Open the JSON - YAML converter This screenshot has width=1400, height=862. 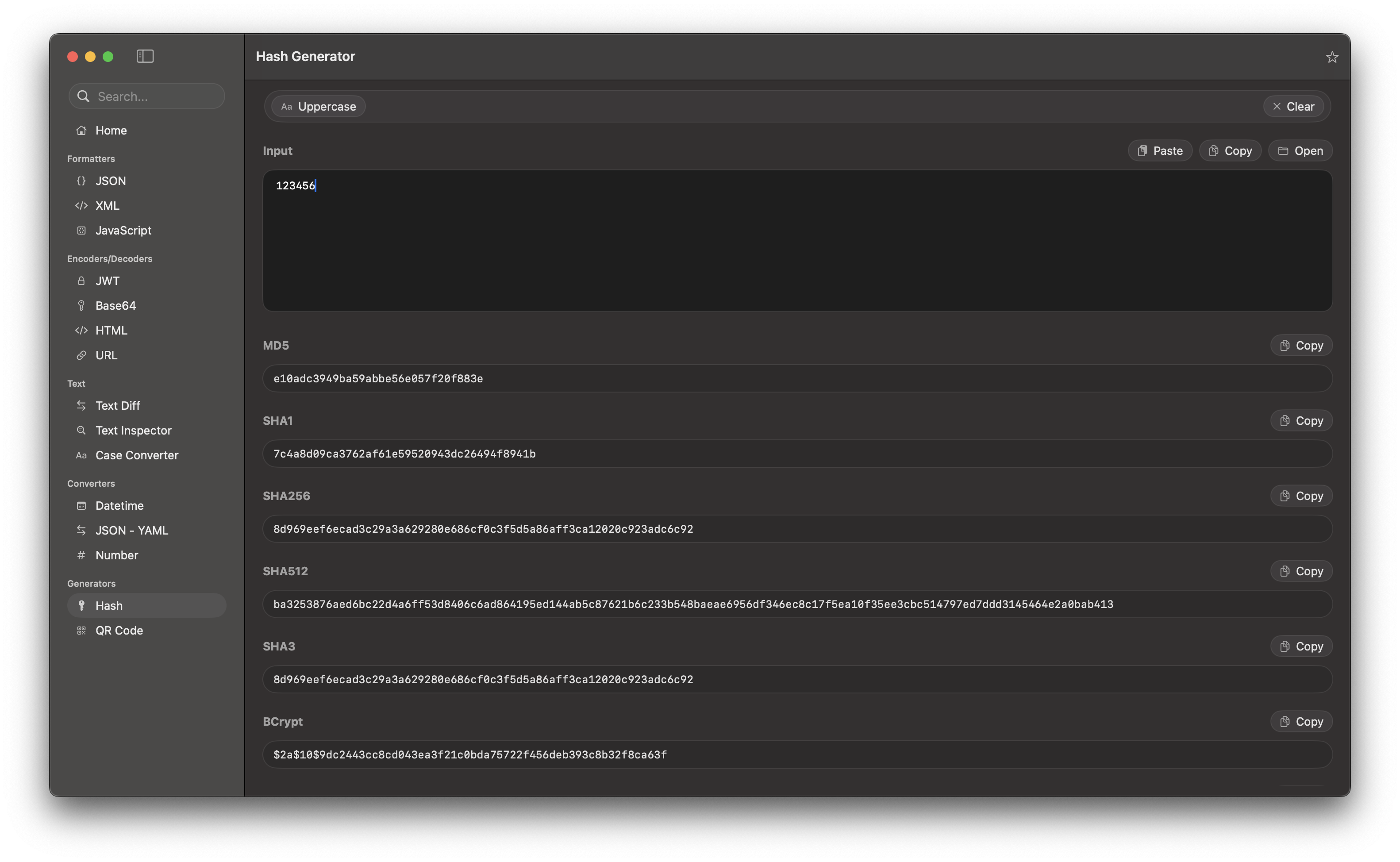coord(131,530)
